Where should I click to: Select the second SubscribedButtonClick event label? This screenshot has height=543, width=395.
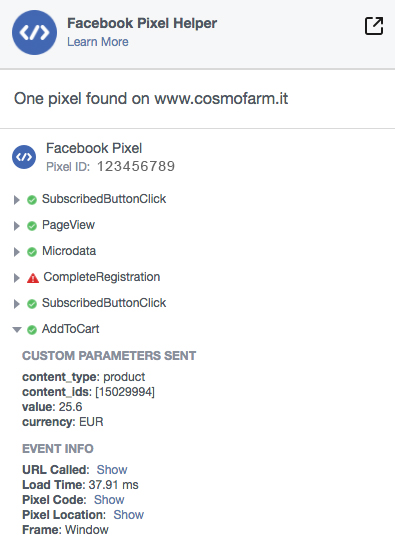(x=104, y=303)
